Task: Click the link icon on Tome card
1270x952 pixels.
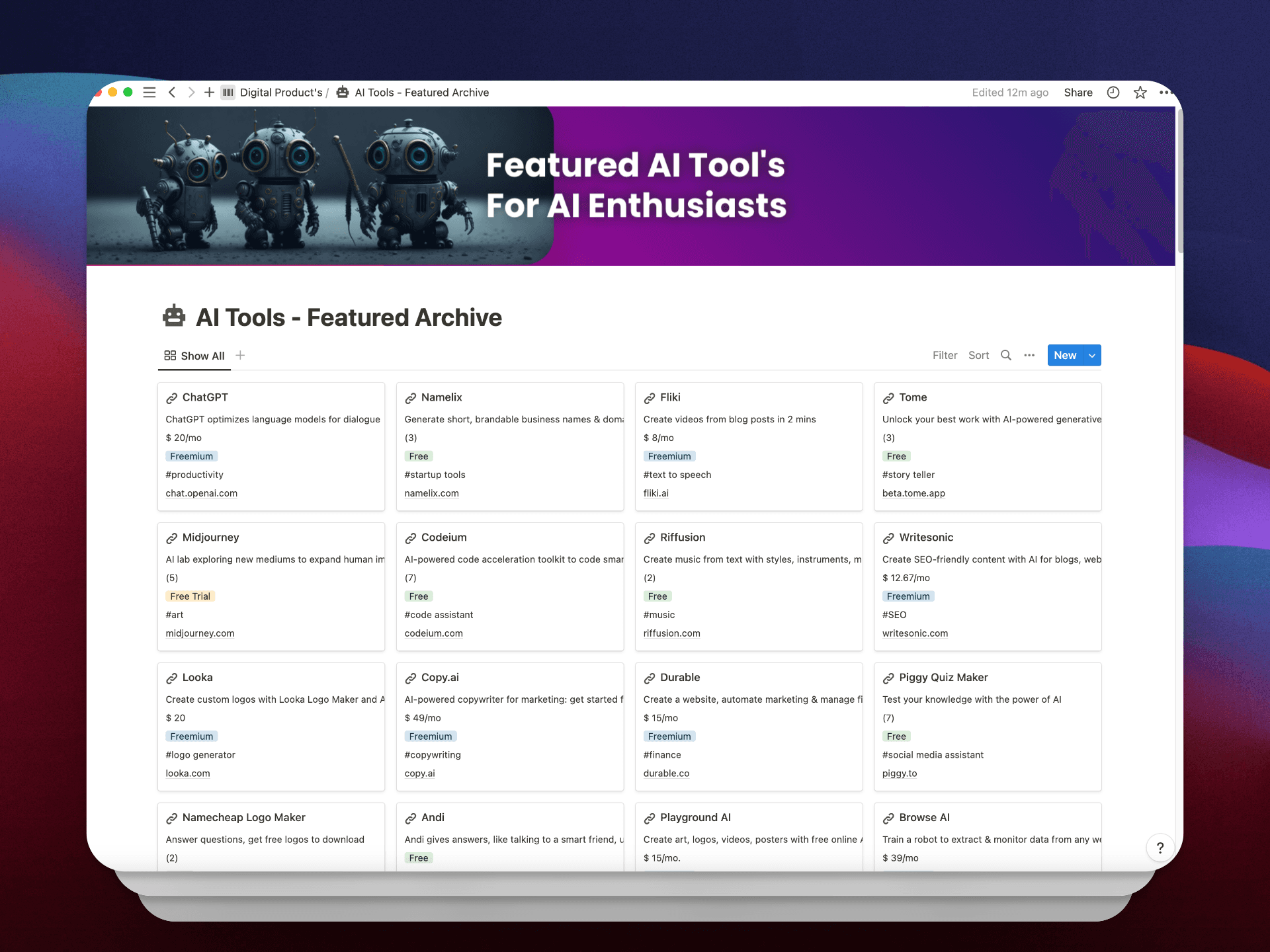Action: point(888,398)
